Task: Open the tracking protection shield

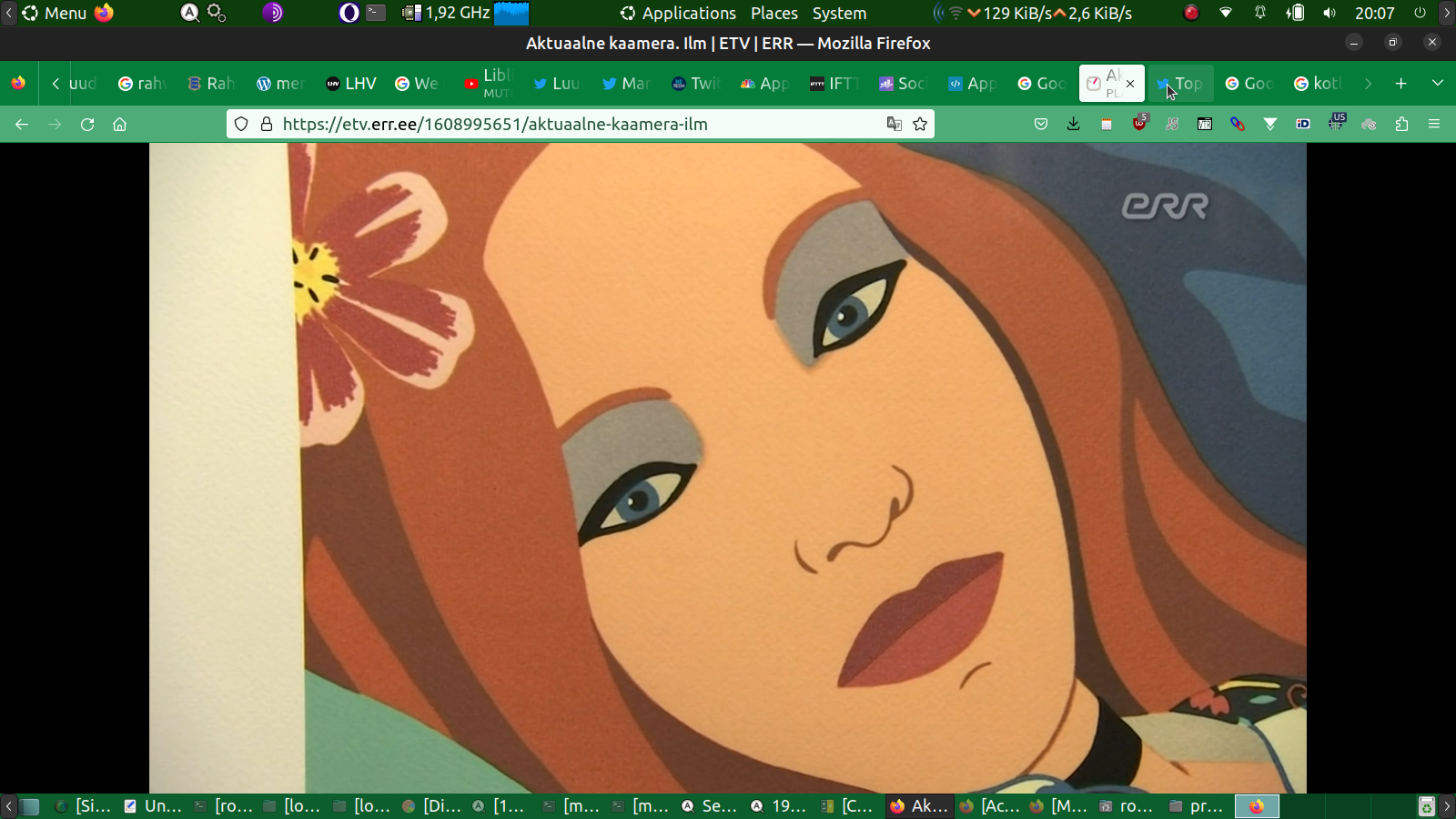Action: pos(241,125)
